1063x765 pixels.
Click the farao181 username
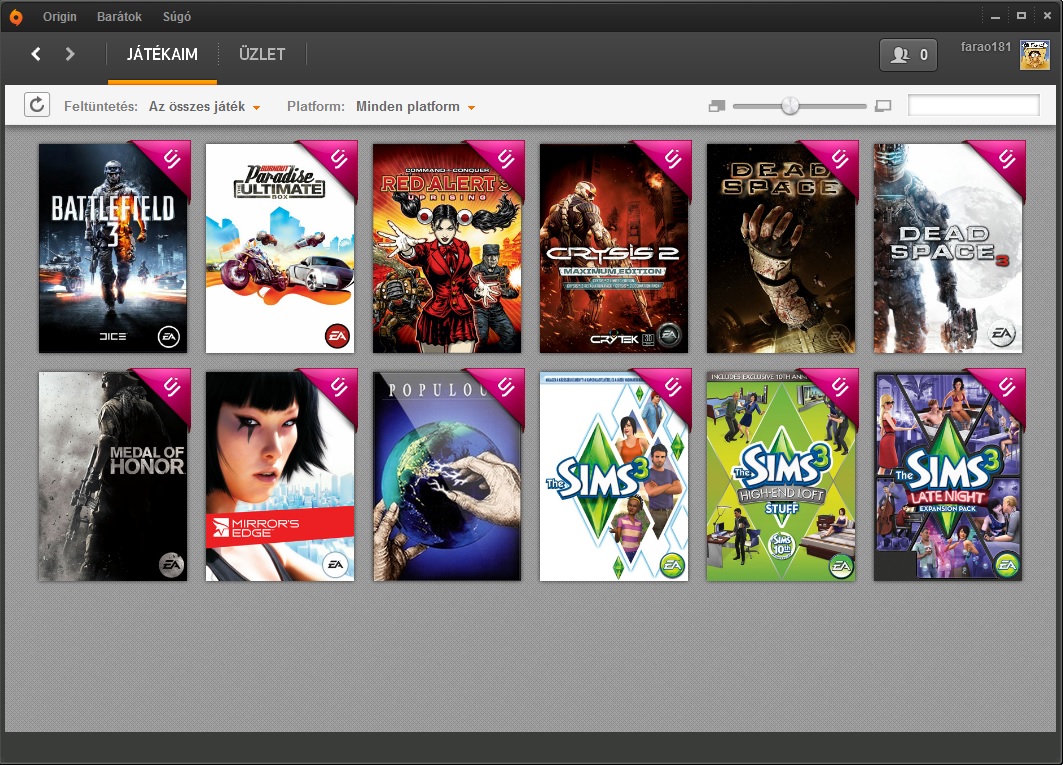(986, 47)
